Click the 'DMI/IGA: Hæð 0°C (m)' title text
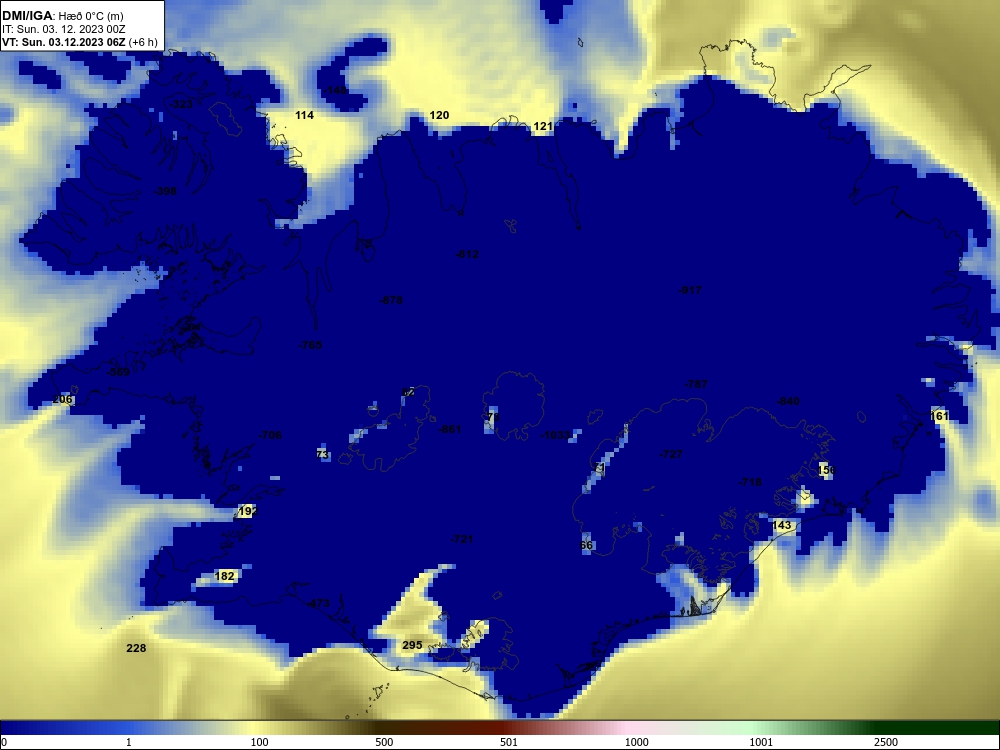Screen dimensions: 1000x750 (x=62, y=16)
